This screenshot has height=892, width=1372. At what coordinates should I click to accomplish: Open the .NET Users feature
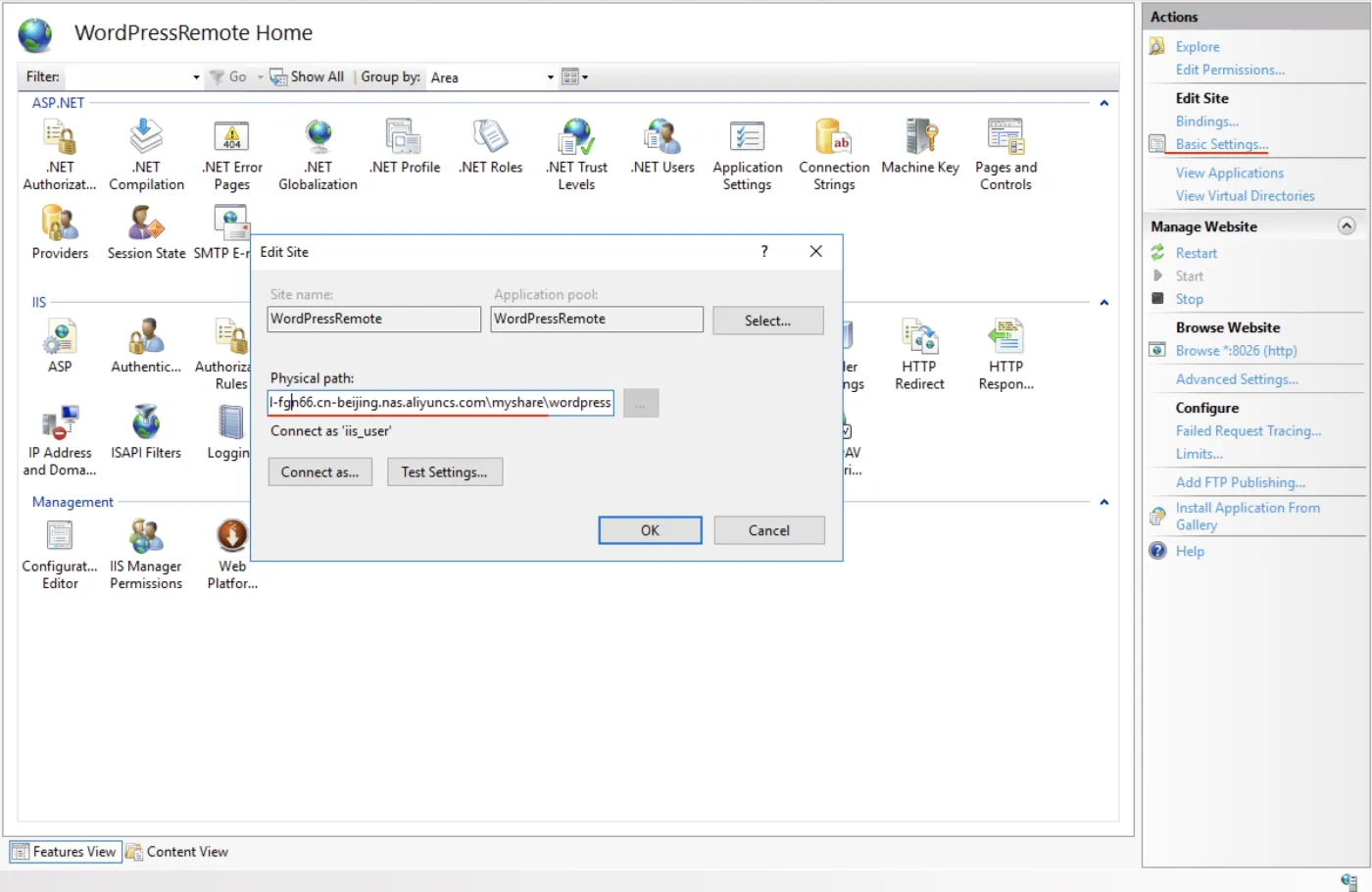pyautogui.click(x=662, y=147)
